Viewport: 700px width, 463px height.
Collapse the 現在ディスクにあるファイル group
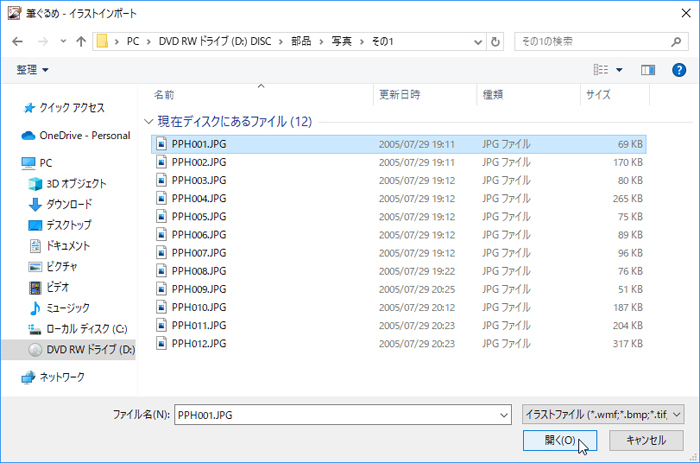click(x=150, y=122)
